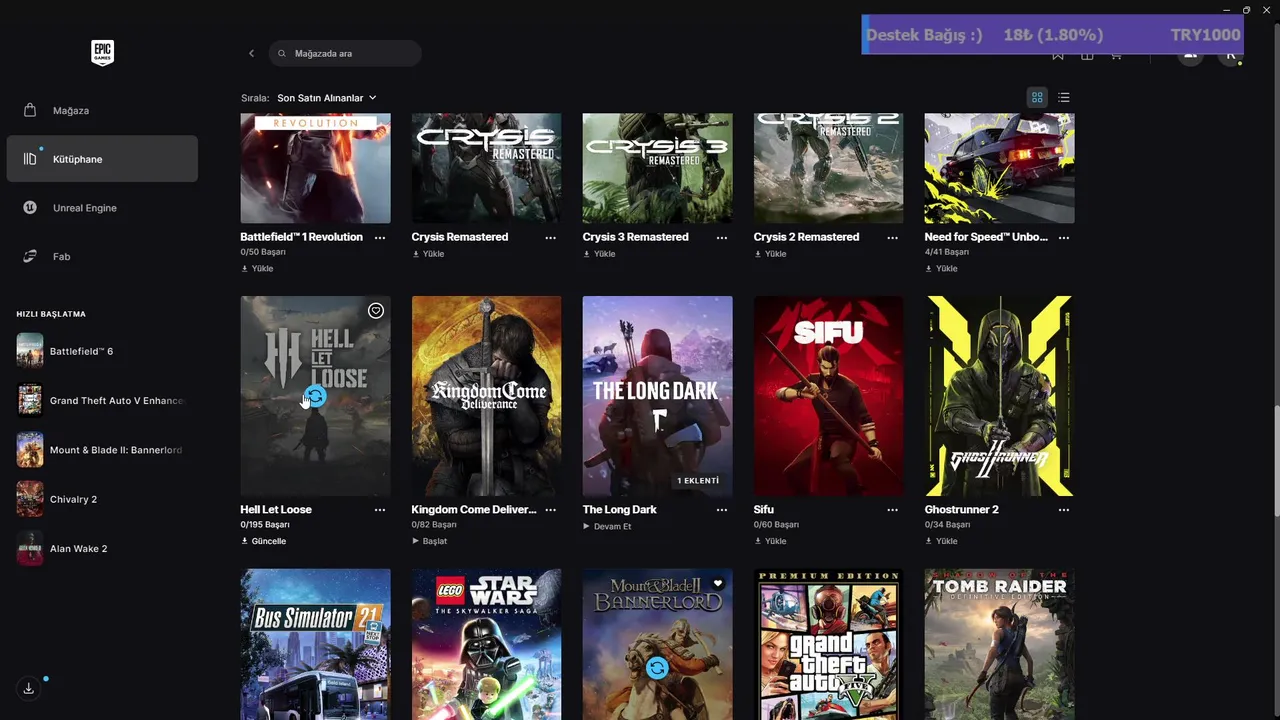The width and height of the screenshot is (1280, 720).
Task: Open the downloads icon in the sidebar
Action: (x=29, y=688)
